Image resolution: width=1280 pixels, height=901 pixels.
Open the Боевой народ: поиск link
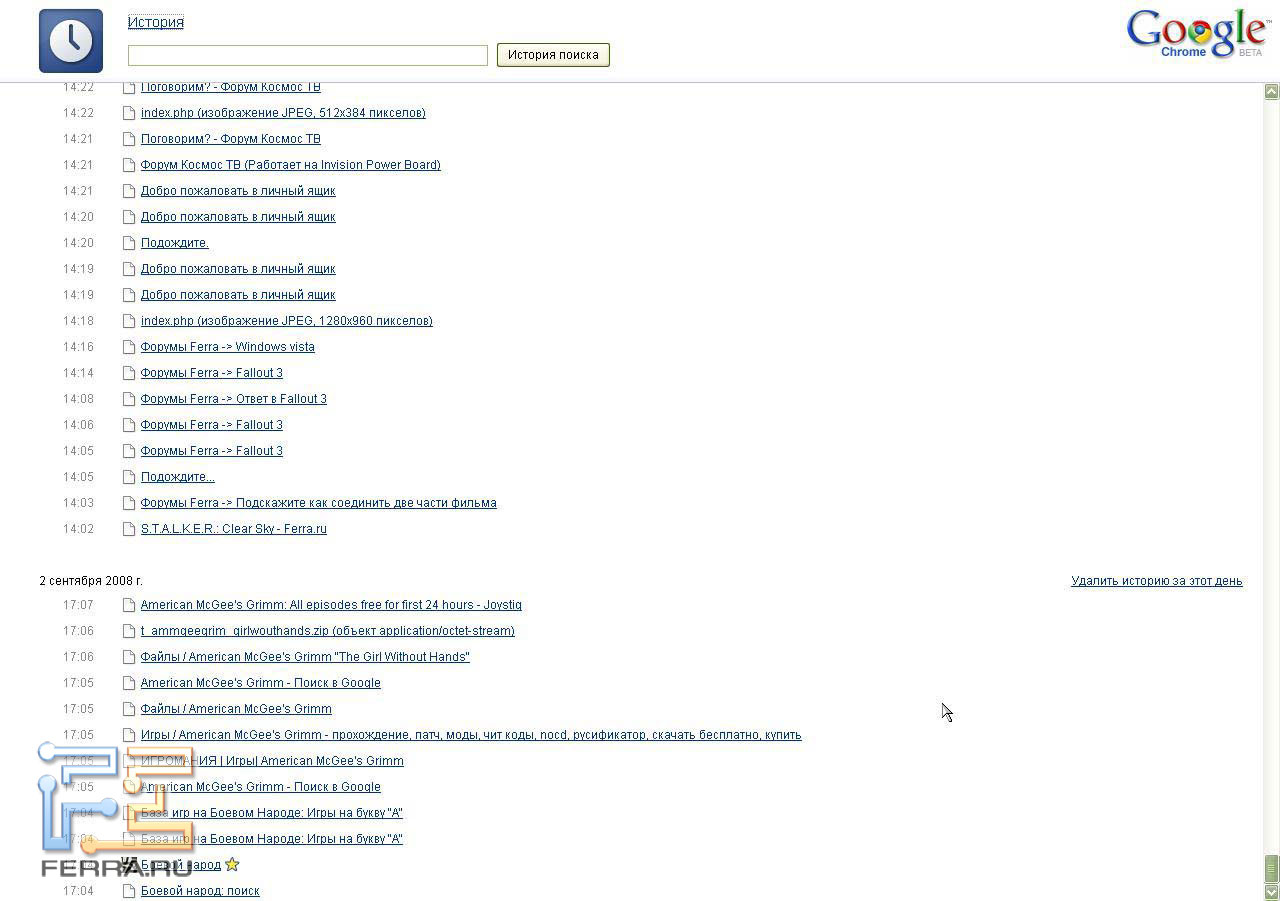point(200,891)
